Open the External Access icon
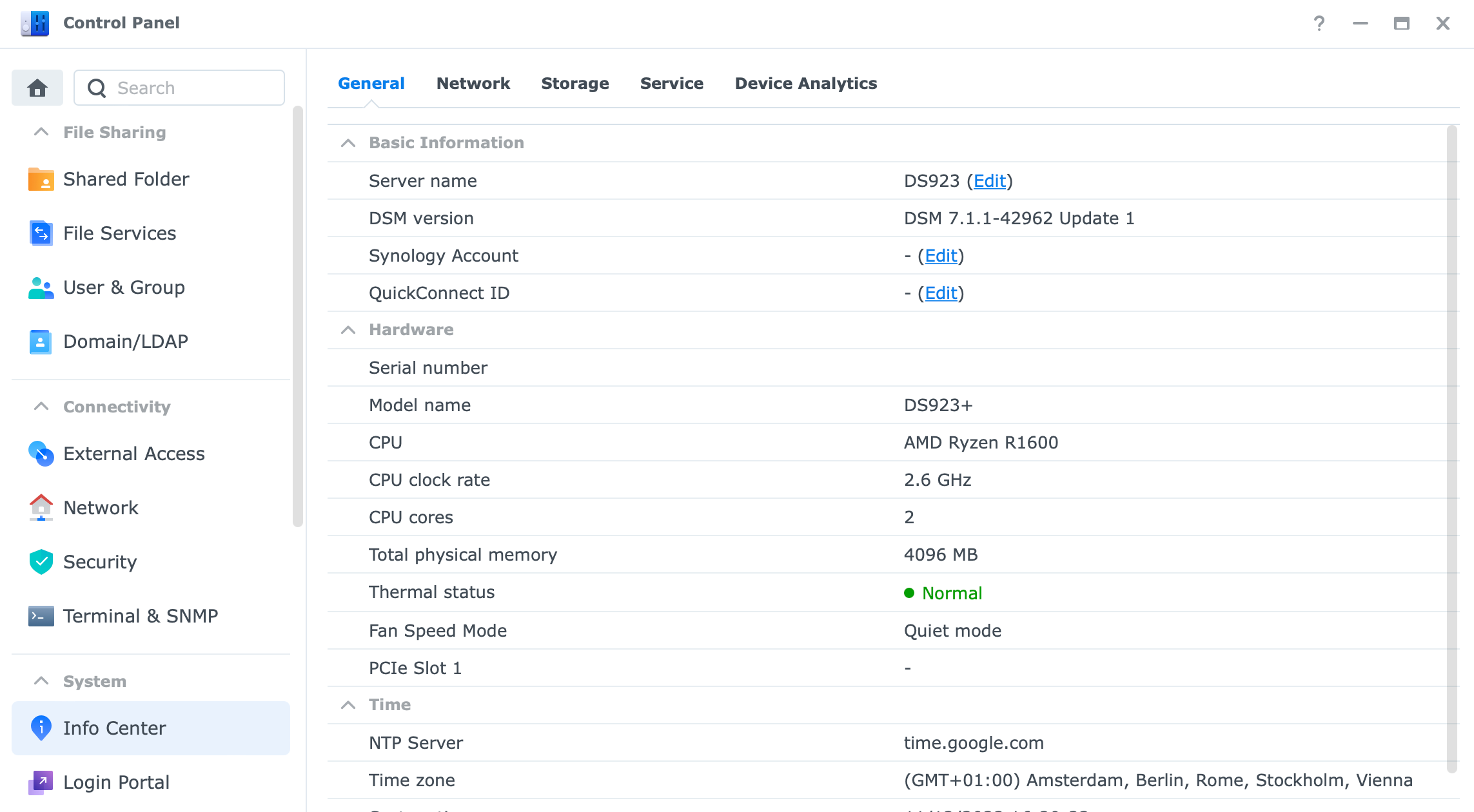 pos(41,454)
